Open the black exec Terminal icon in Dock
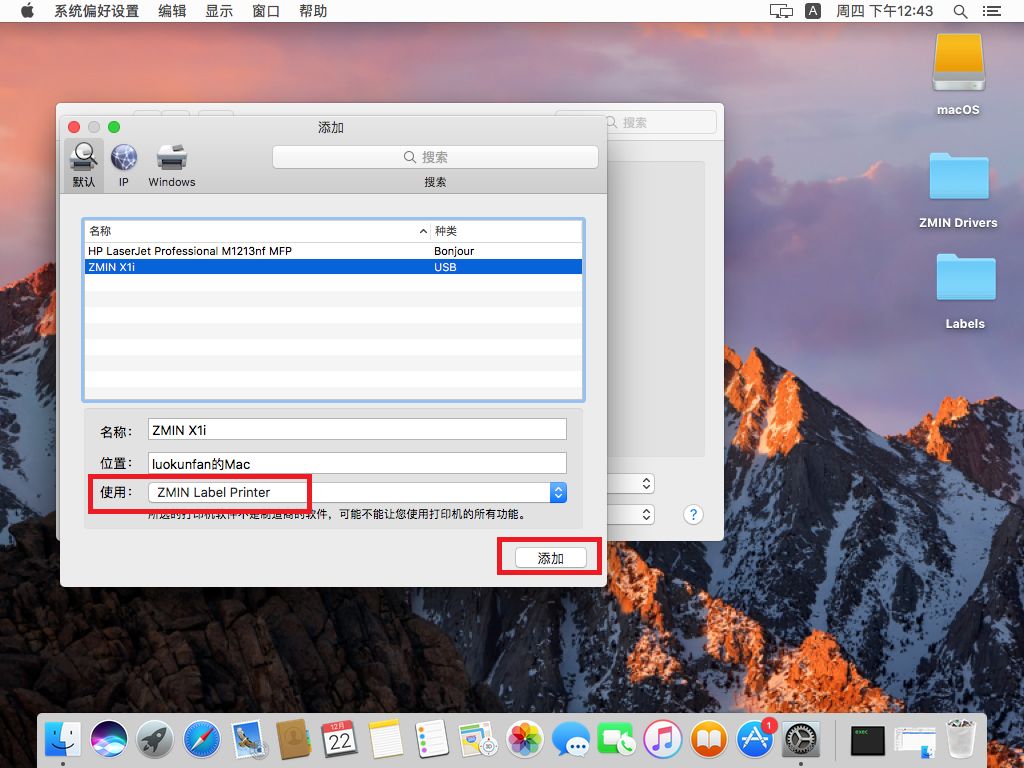The width and height of the screenshot is (1024, 768). pyautogui.click(x=868, y=741)
